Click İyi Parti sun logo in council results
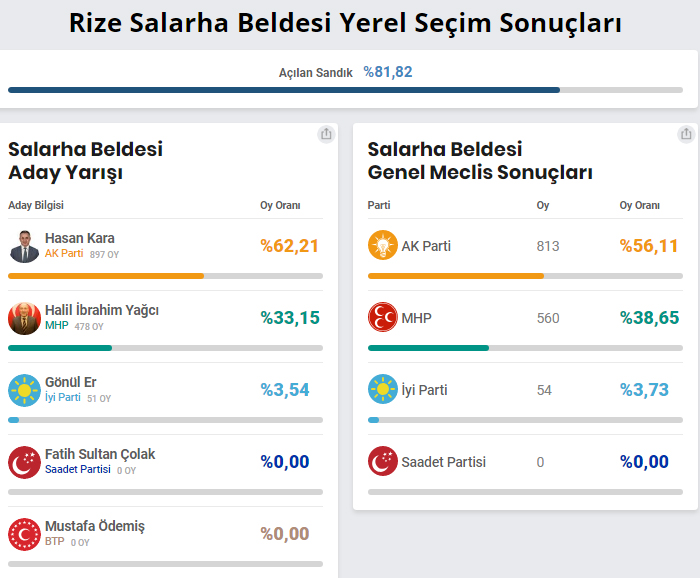This screenshot has width=700, height=578. point(383,389)
